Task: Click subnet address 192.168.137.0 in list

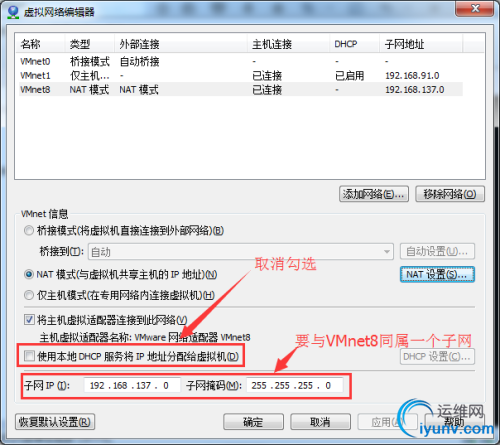Action: point(415,90)
